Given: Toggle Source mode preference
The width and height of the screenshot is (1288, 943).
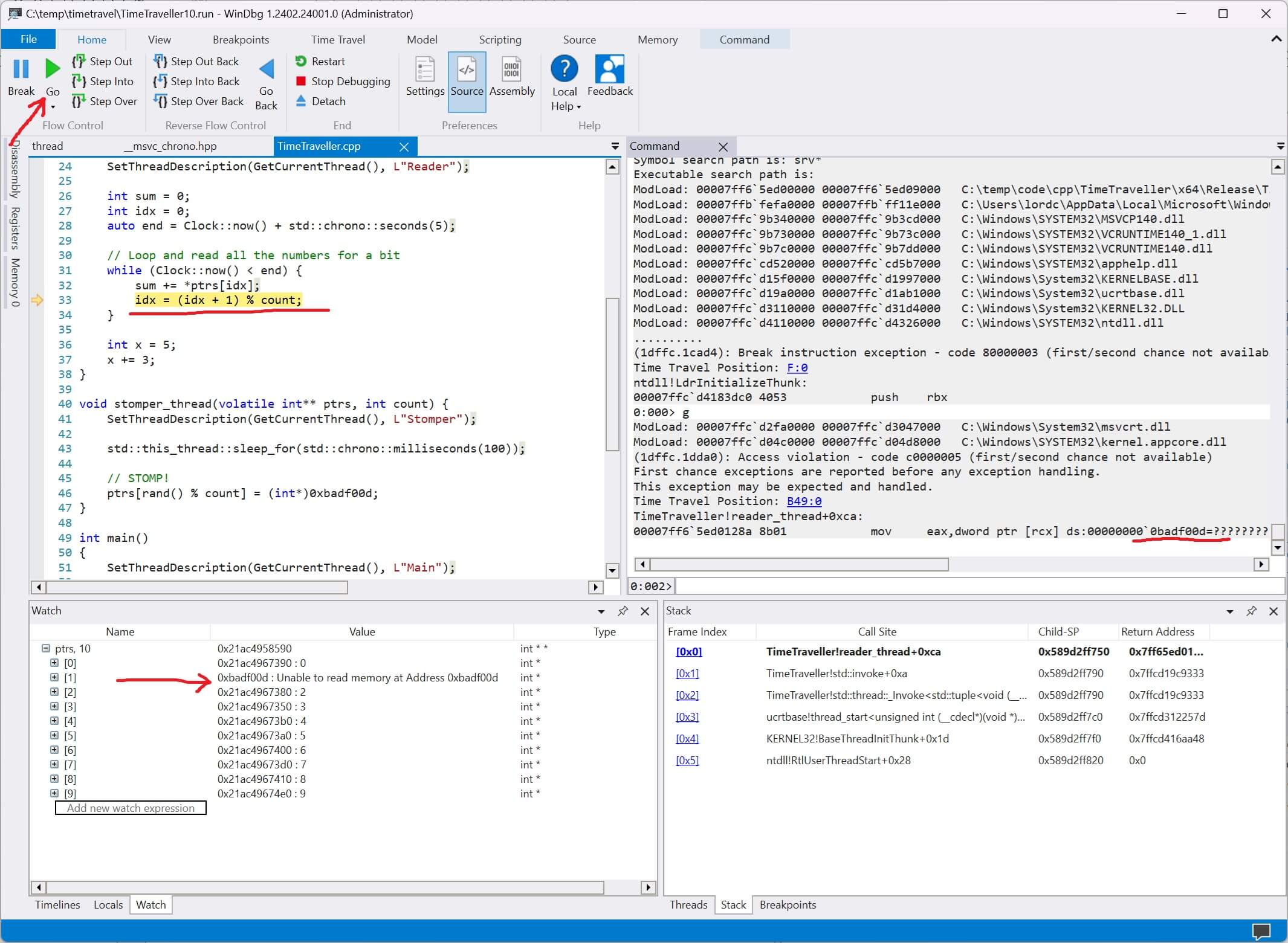Looking at the screenshot, I should pyautogui.click(x=467, y=70).
